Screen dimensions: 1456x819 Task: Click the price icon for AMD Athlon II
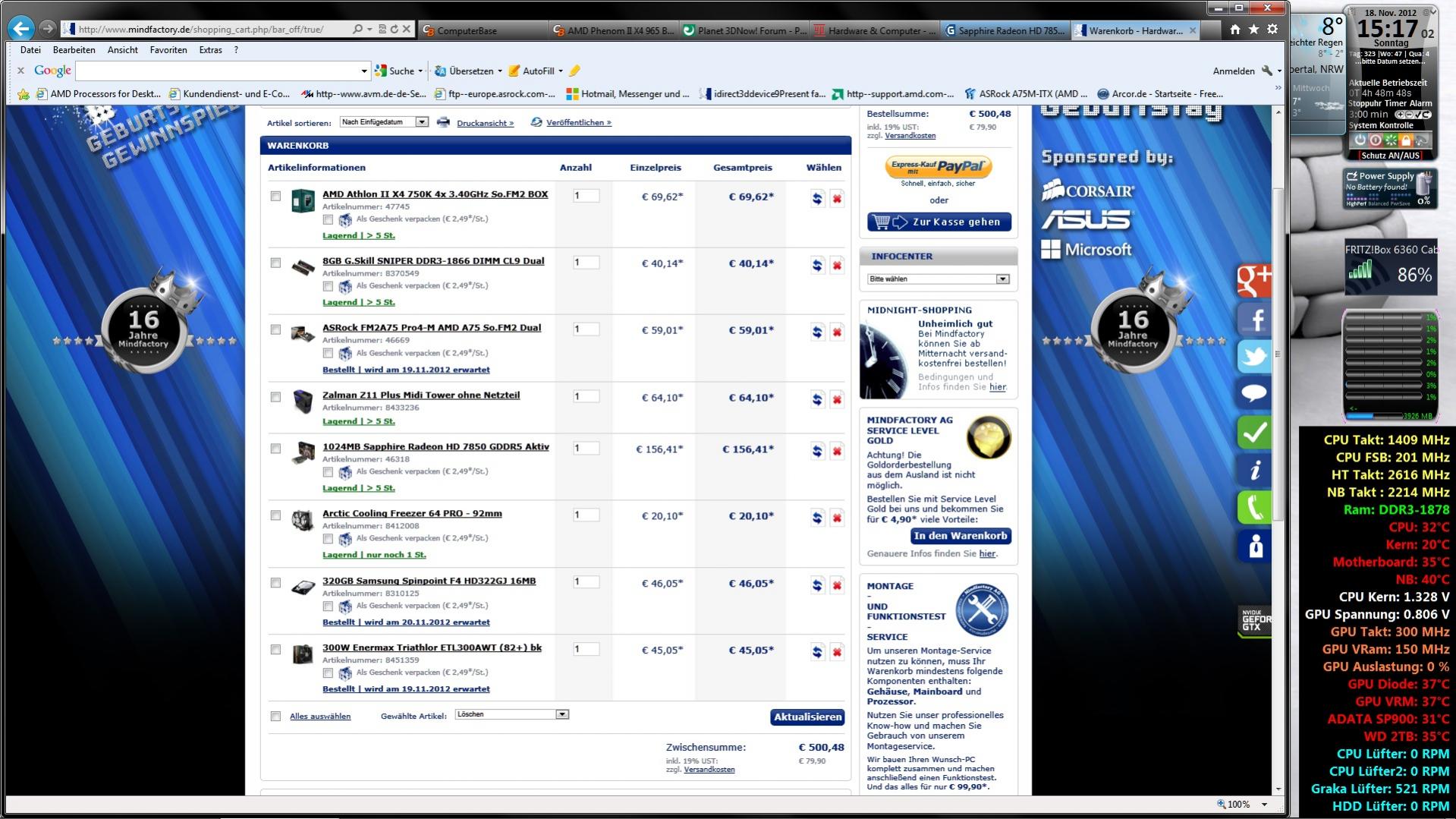point(817,199)
